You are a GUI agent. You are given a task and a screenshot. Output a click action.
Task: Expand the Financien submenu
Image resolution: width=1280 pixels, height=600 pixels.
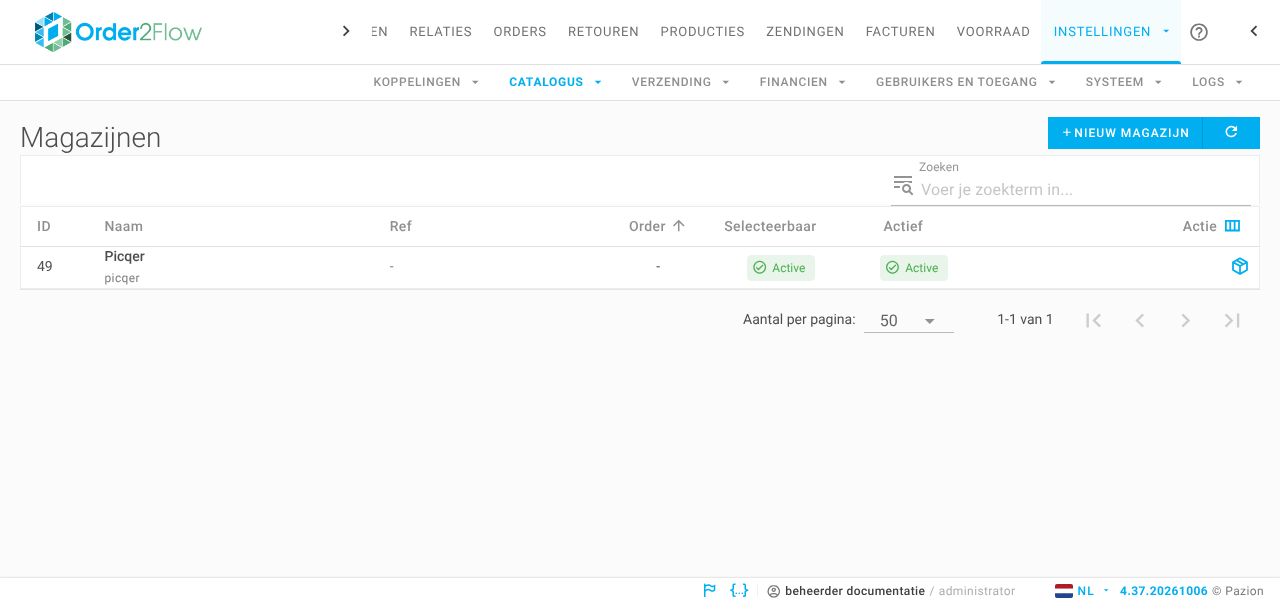[x=803, y=82]
